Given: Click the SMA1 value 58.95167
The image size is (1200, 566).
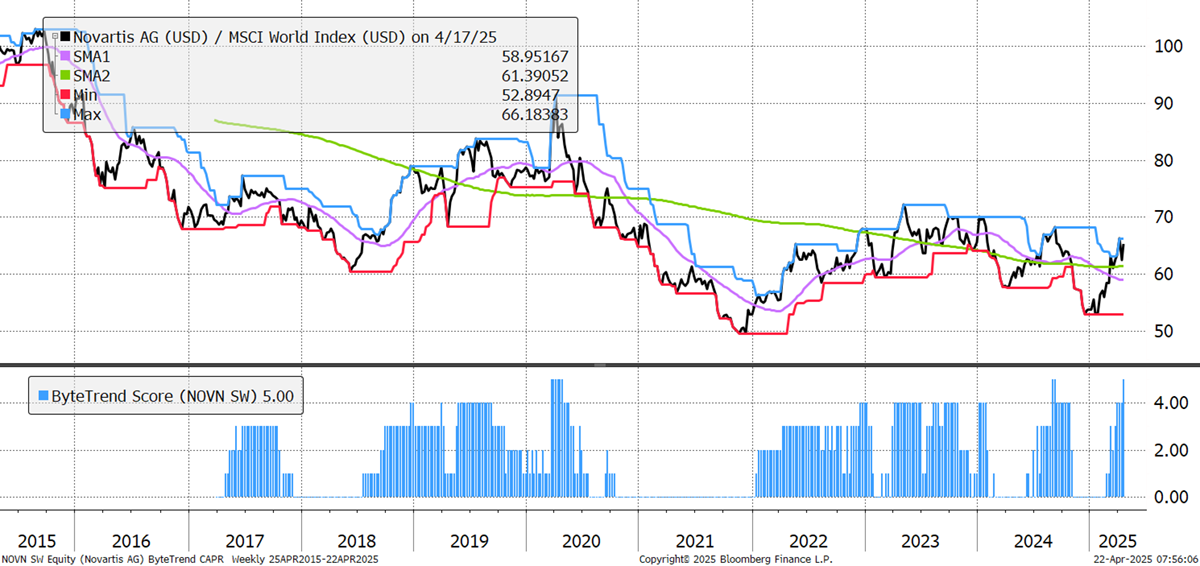Looking at the screenshot, I should click(x=534, y=56).
